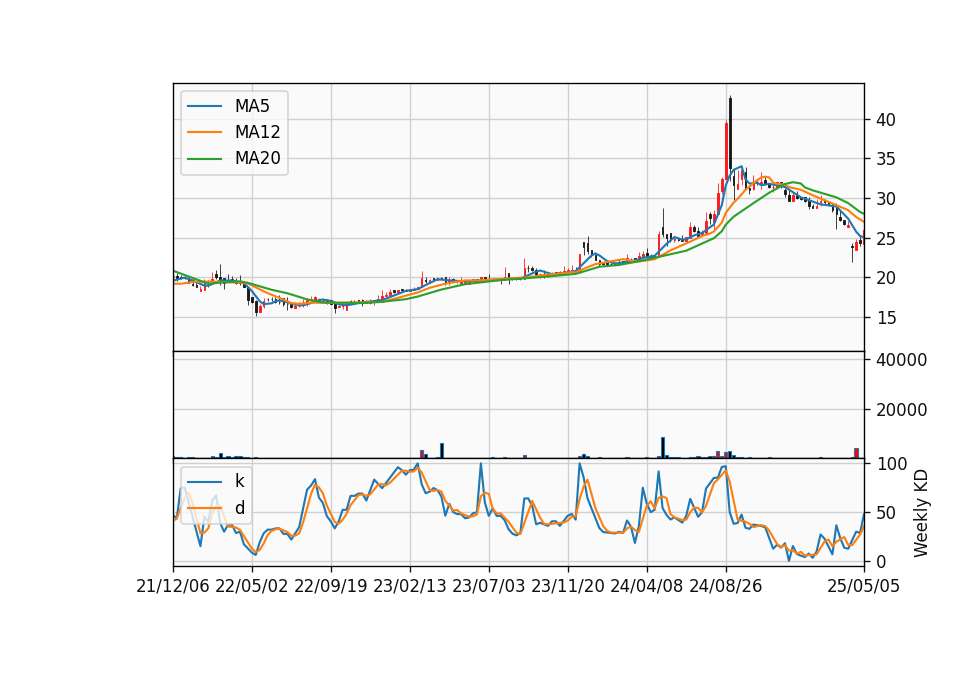960x690 pixels.
Task: Click the KD axis value 100
Action: (x=891, y=464)
